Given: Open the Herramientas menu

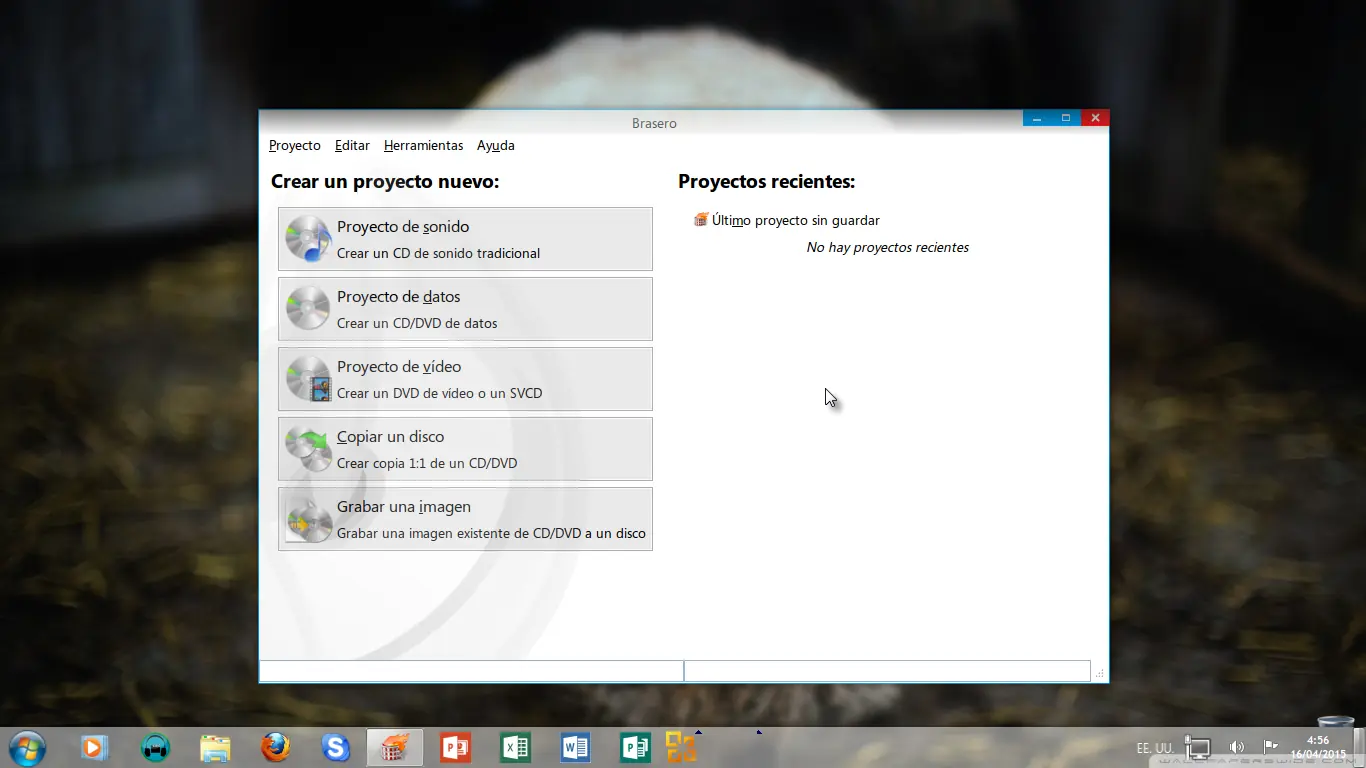Looking at the screenshot, I should pyautogui.click(x=424, y=146).
